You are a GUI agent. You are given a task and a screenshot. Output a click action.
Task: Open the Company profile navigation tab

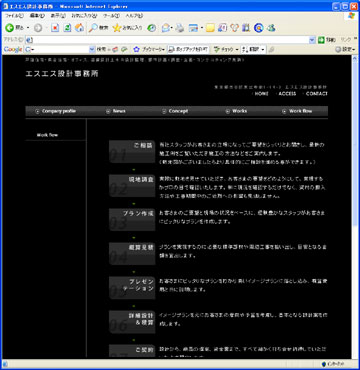(56, 111)
